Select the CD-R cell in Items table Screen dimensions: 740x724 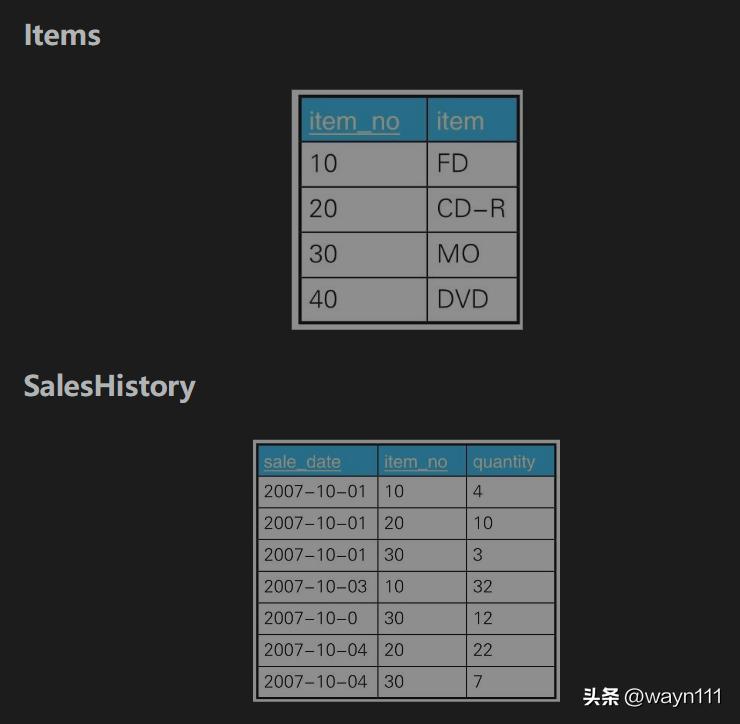471,208
